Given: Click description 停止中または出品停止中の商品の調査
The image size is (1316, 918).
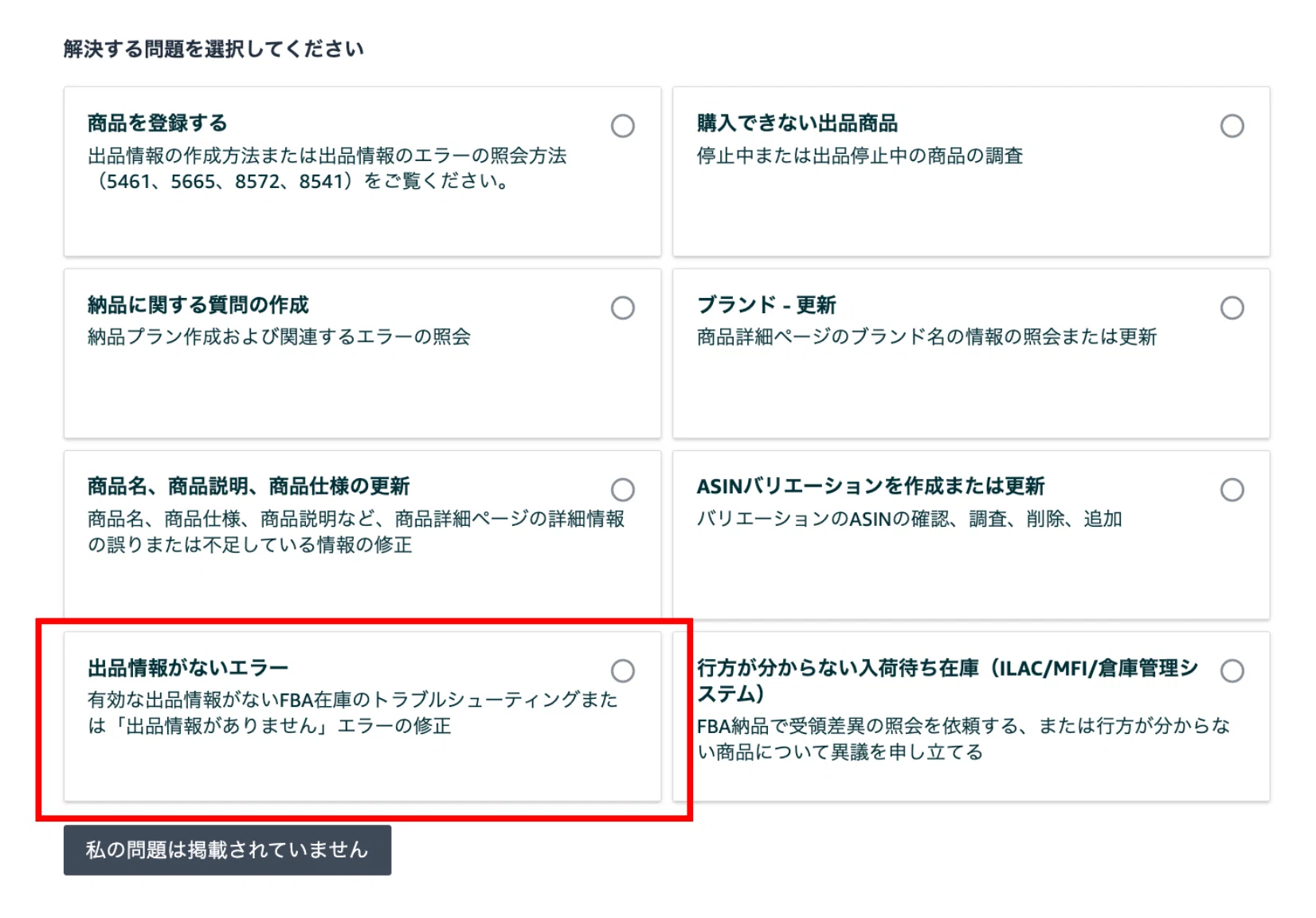Looking at the screenshot, I should (x=860, y=156).
